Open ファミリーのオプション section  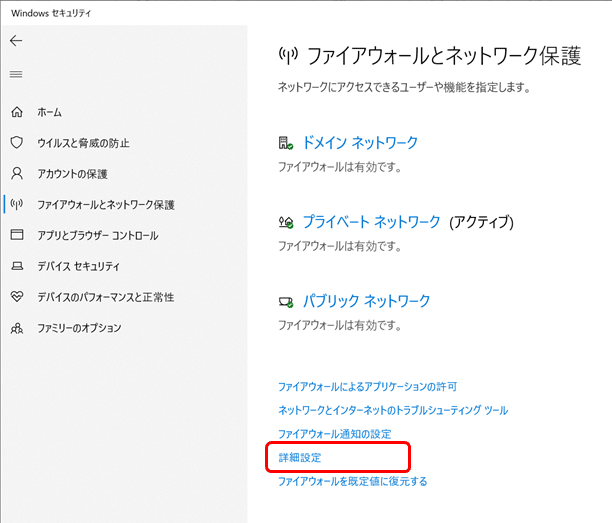coord(79,328)
